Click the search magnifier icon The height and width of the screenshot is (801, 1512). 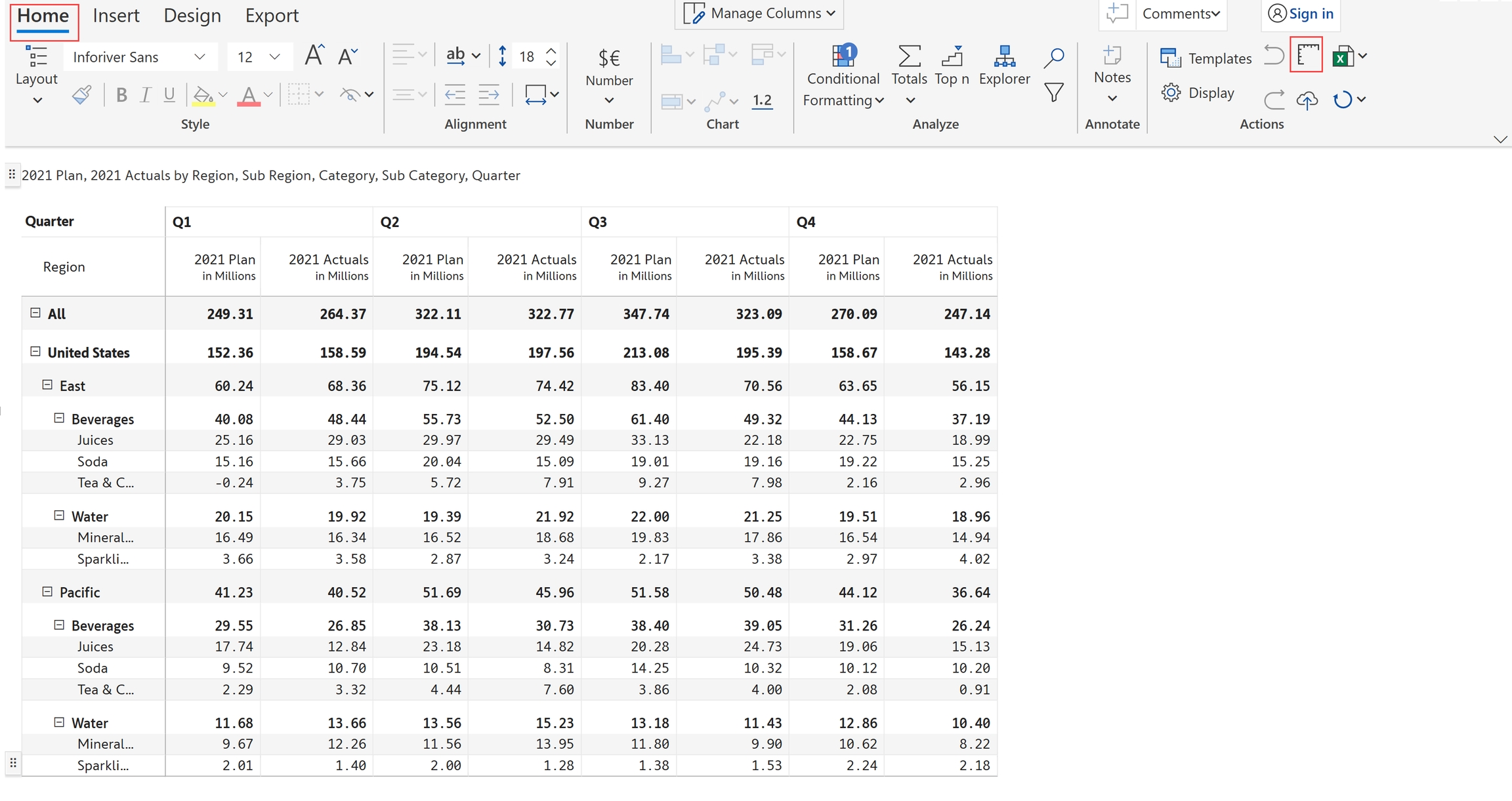coord(1053,58)
